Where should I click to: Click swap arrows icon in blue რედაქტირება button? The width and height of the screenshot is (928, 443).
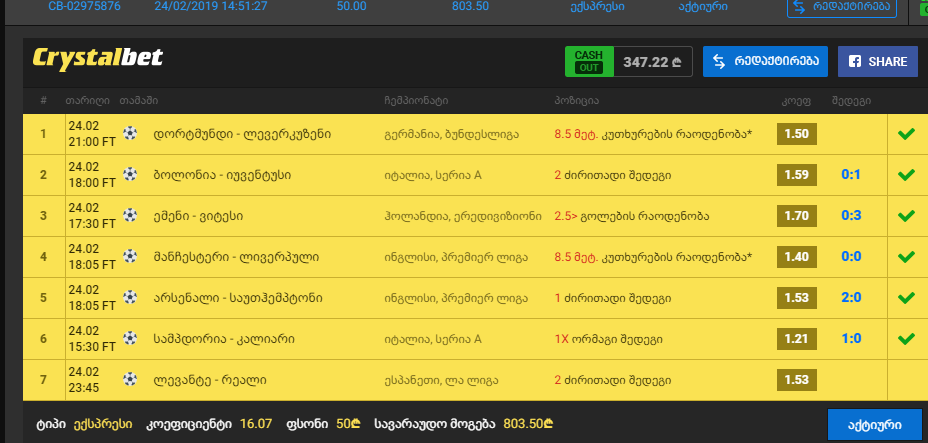tap(718, 62)
